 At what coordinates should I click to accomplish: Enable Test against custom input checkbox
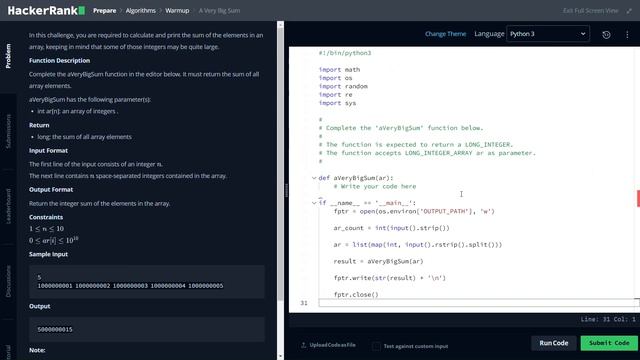point(376,346)
